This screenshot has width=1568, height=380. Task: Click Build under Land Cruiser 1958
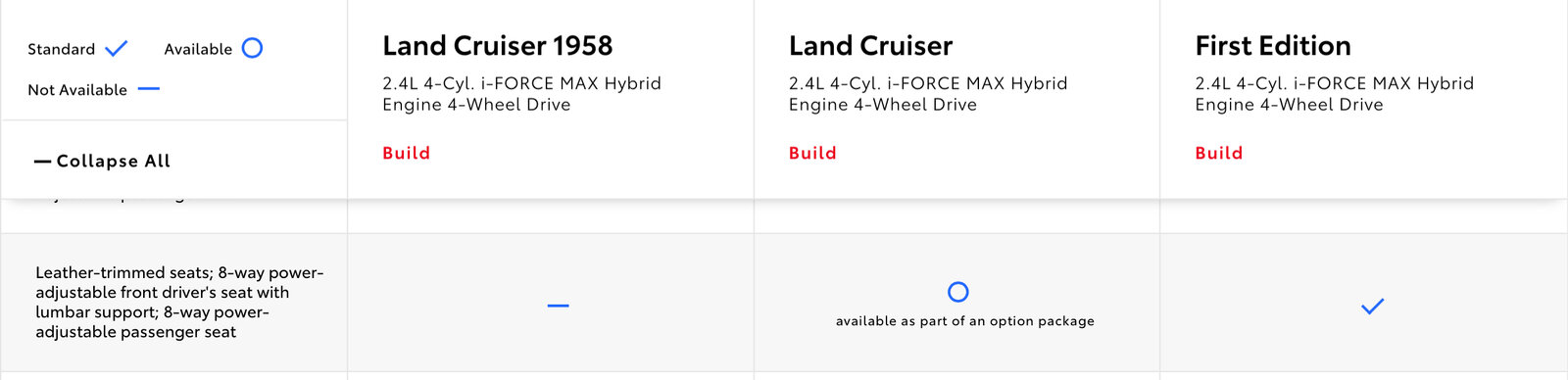406,153
